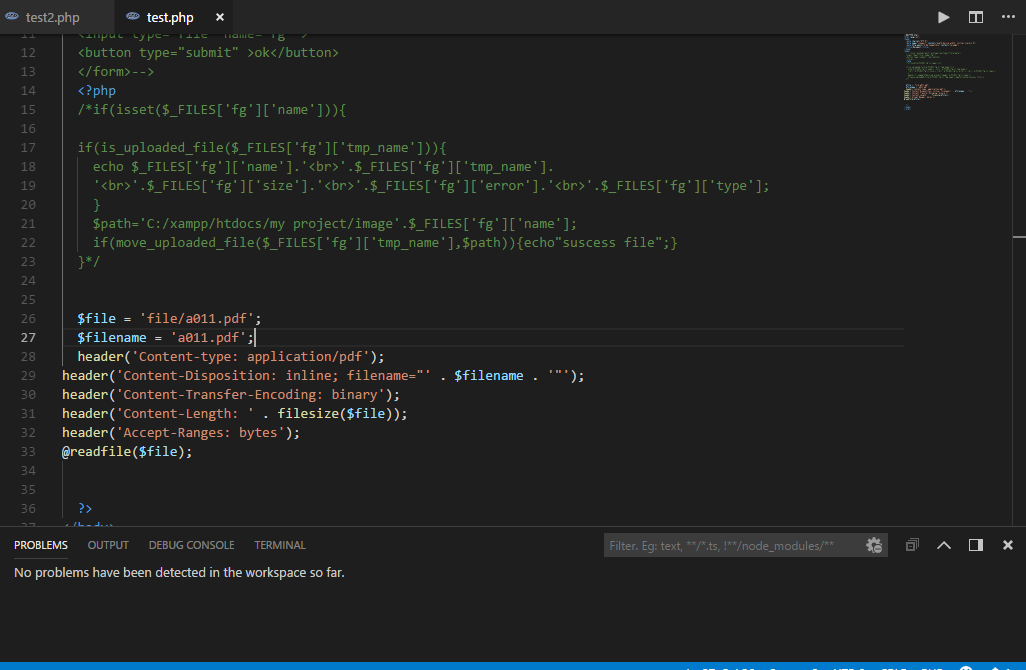This screenshot has width=1026, height=670.
Task: Click the PHP file icon on the test2.php tab
Action: (12, 16)
